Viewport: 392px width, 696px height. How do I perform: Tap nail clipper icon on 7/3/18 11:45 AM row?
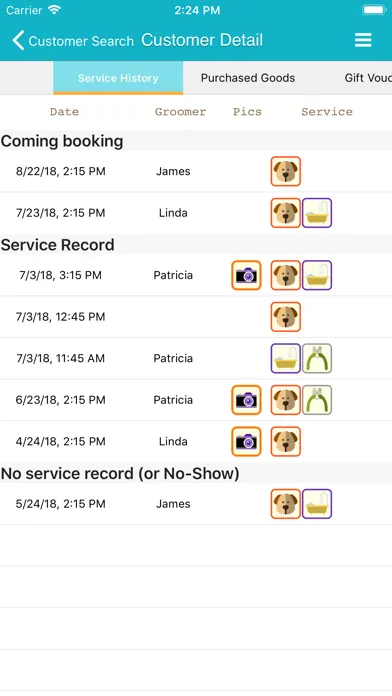click(317, 358)
